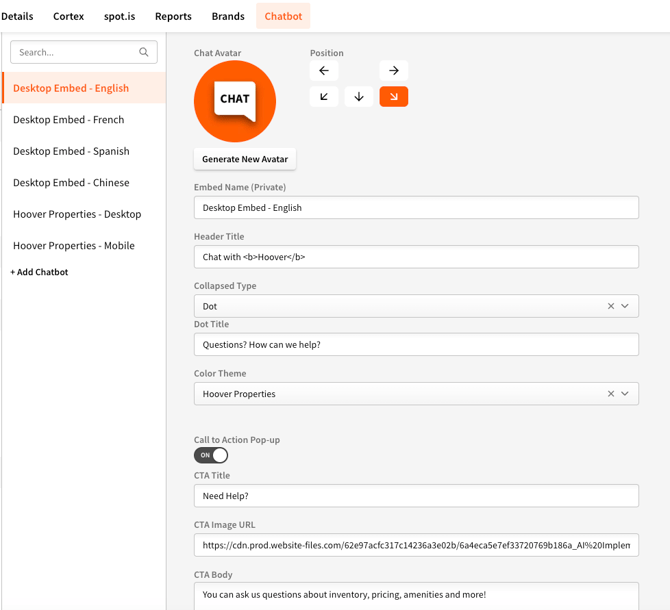Select Hoover Properties - Mobile chatbot
Screen dimensions: 670x610
click(84, 246)
